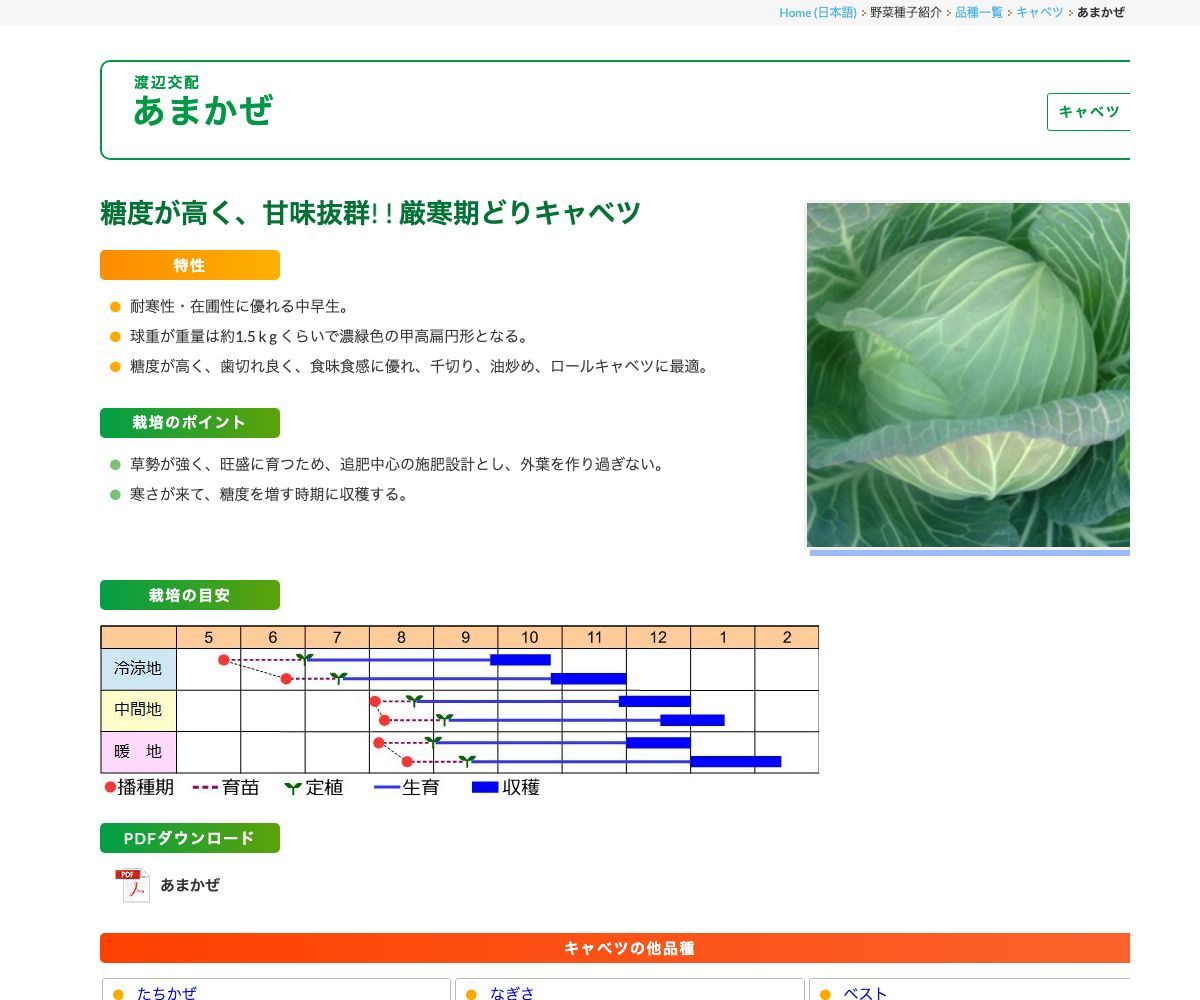Open the たちかぜ variety link
This screenshot has height=1000, width=1200.
point(167,993)
